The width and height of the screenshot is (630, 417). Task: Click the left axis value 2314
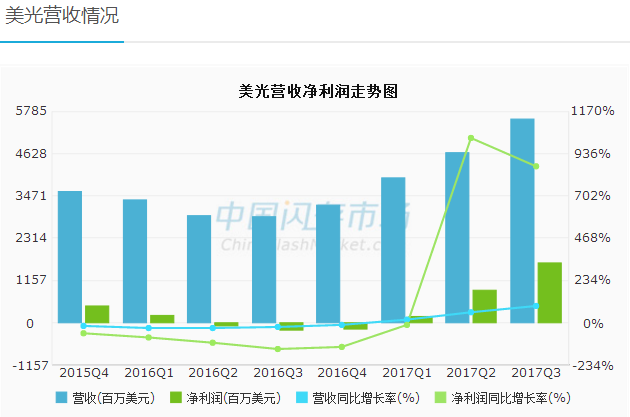(x=31, y=238)
